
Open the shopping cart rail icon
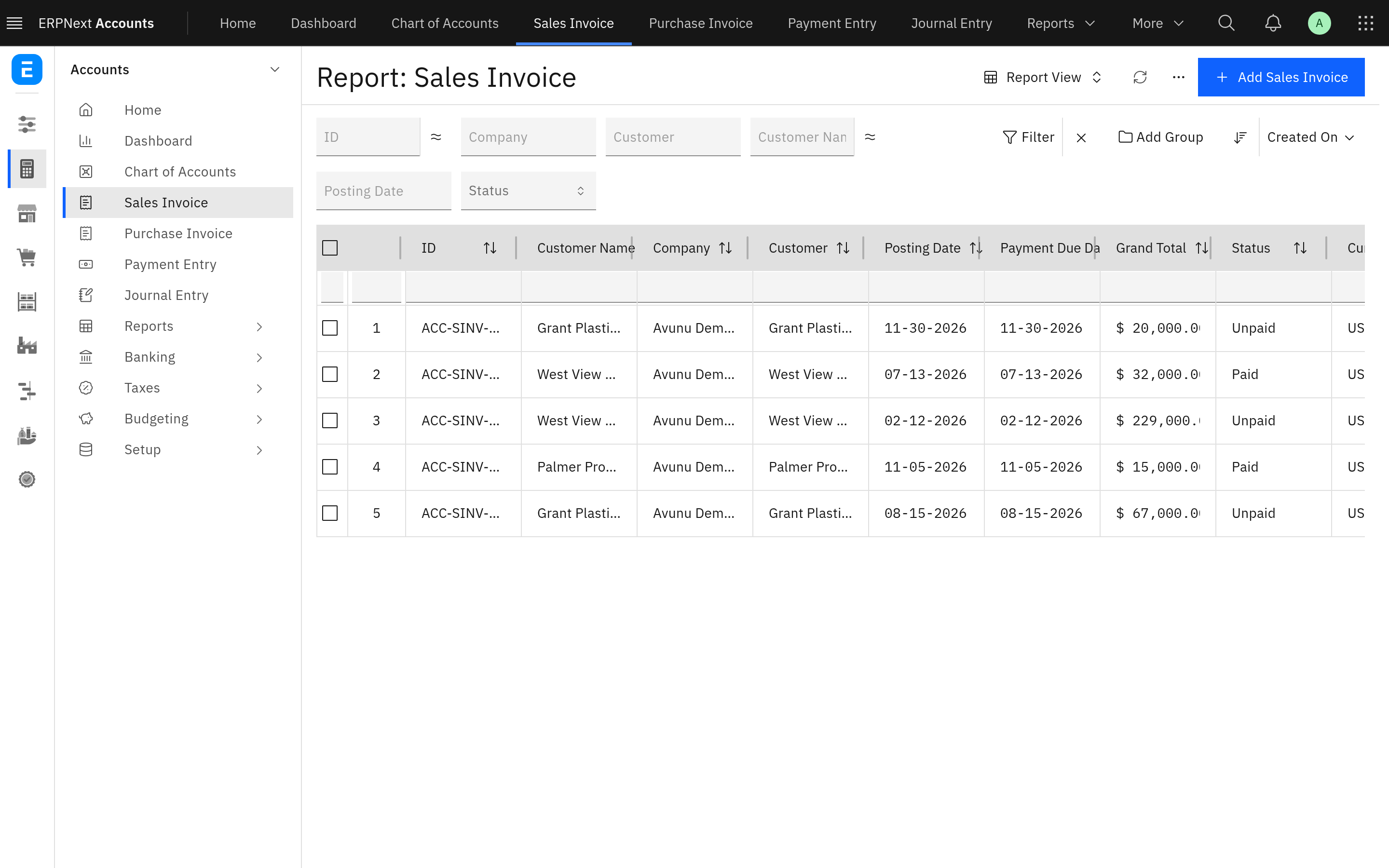pyautogui.click(x=27, y=257)
